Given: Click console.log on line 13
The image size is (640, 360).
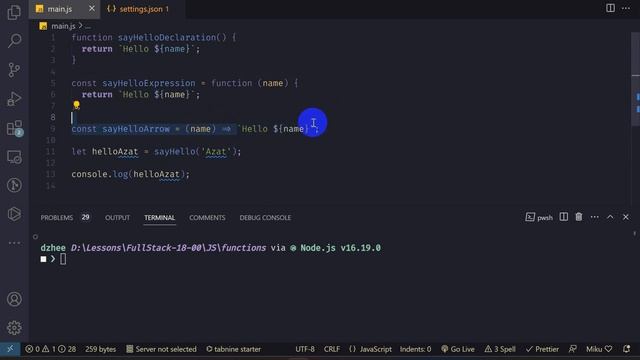Looking at the screenshot, I should (100, 174).
